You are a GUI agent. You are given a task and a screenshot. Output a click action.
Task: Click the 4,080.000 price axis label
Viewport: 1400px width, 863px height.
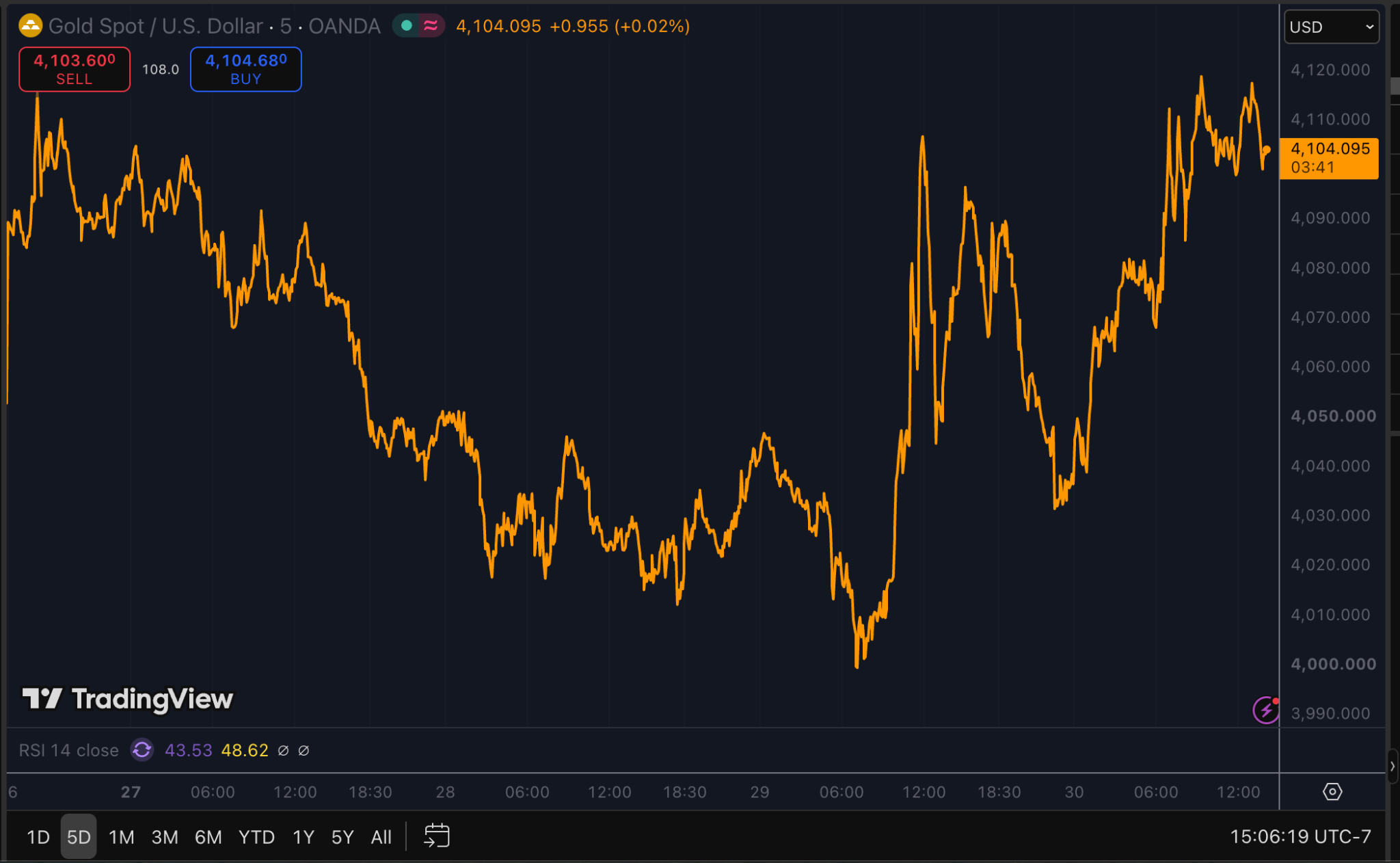pos(1330,267)
